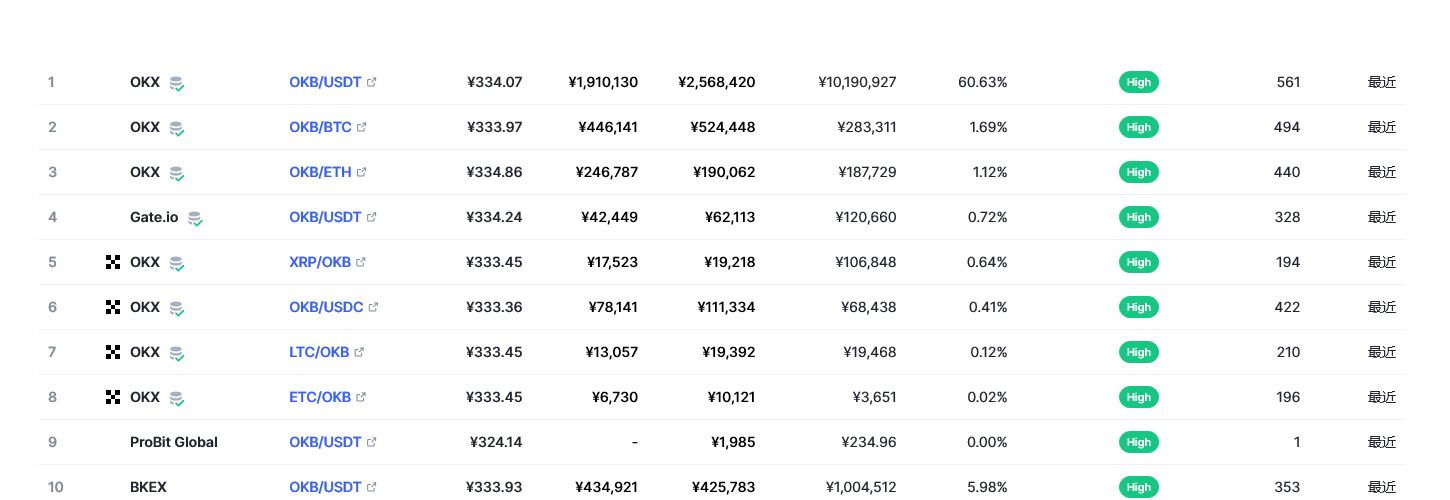Open the ETC/OKB trading pair link
This screenshot has width=1450, height=500.
(x=320, y=397)
